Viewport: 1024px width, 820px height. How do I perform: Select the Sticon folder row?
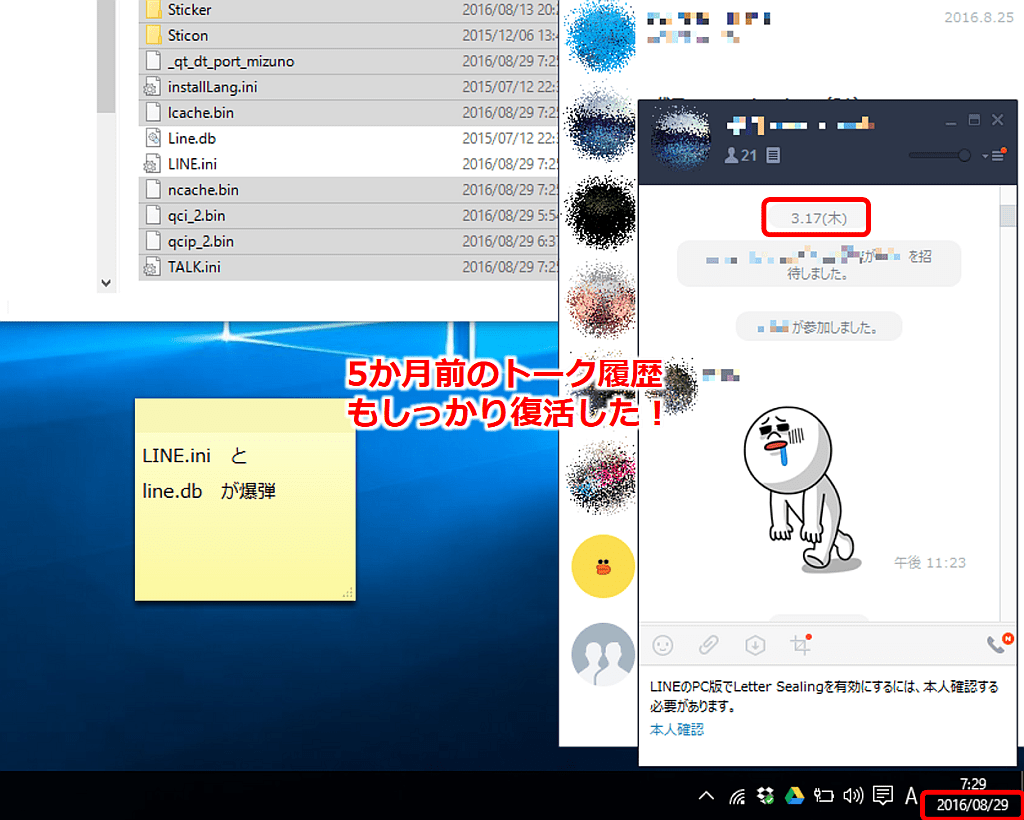tap(348, 35)
